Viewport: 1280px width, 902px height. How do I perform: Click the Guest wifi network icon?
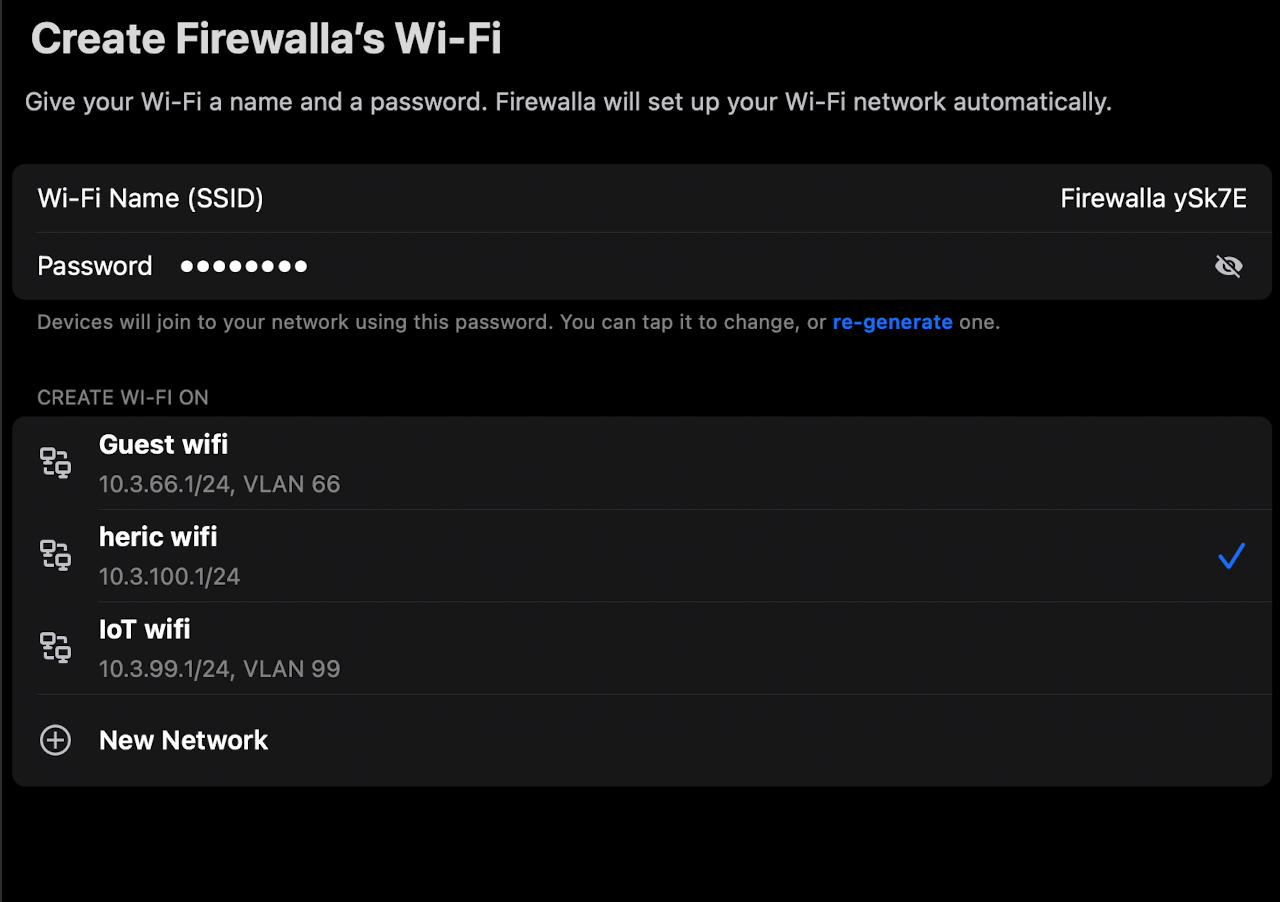pyautogui.click(x=55, y=462)
